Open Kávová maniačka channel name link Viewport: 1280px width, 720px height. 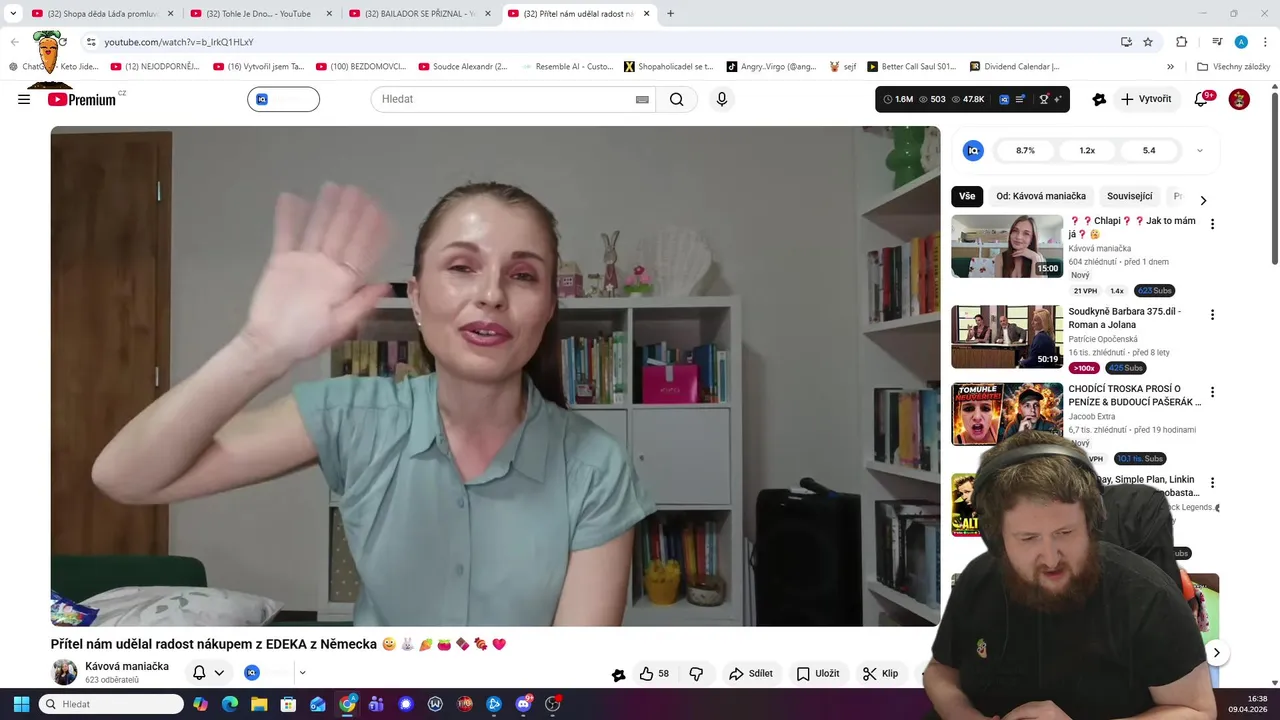pyautogui.click(x=127, y=666)
